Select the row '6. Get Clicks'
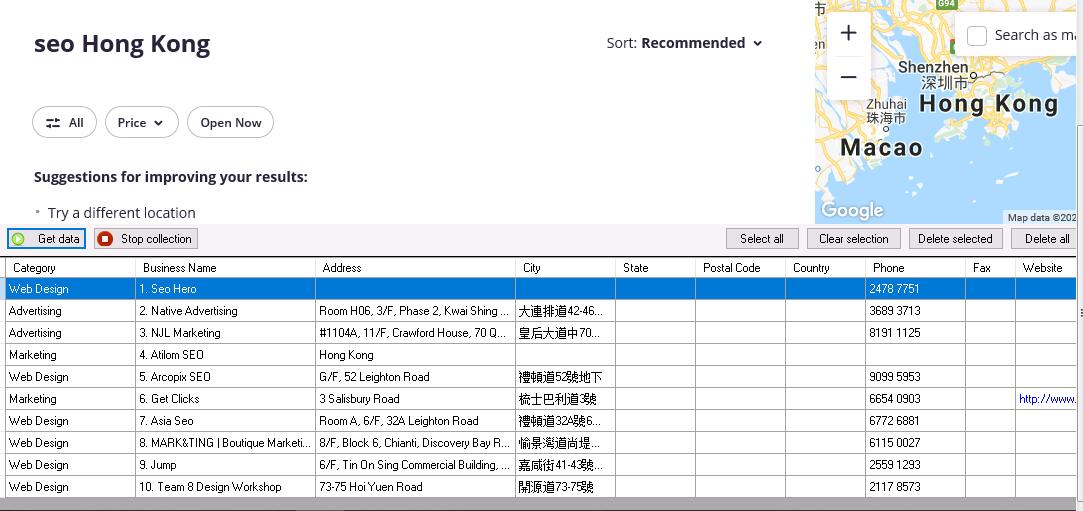This screenshot has height=511, width=1083. (x=541, y=399)
